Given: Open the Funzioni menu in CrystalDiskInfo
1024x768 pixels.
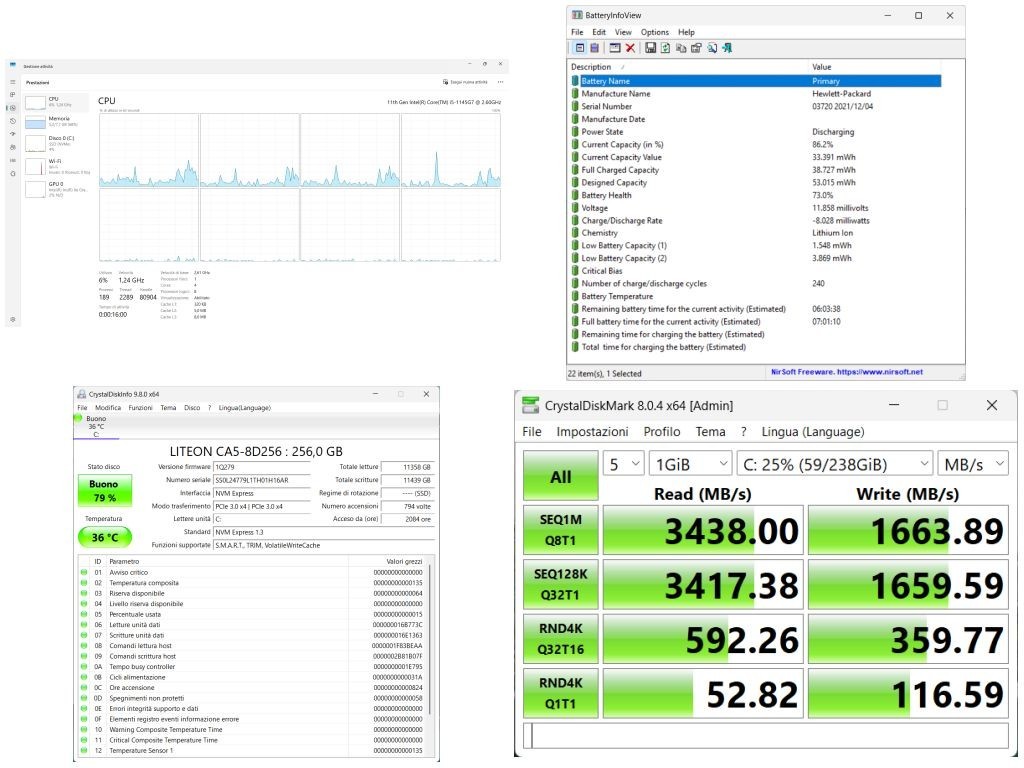Looking at the screenshot, I should (140, 408).
